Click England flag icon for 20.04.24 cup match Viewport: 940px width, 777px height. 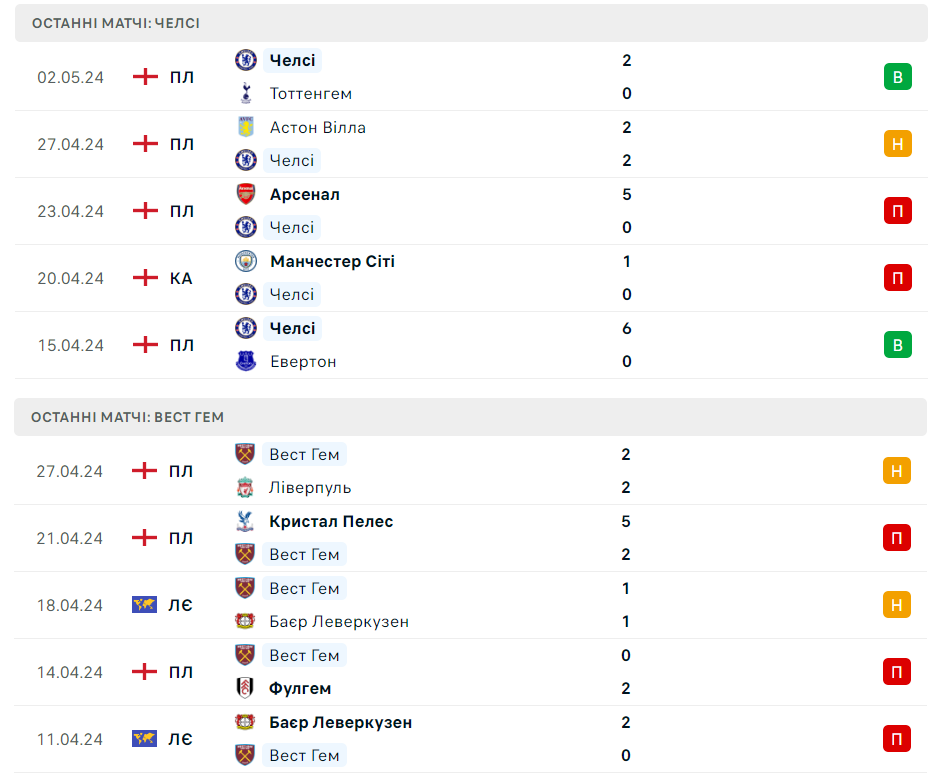[145, 278]
